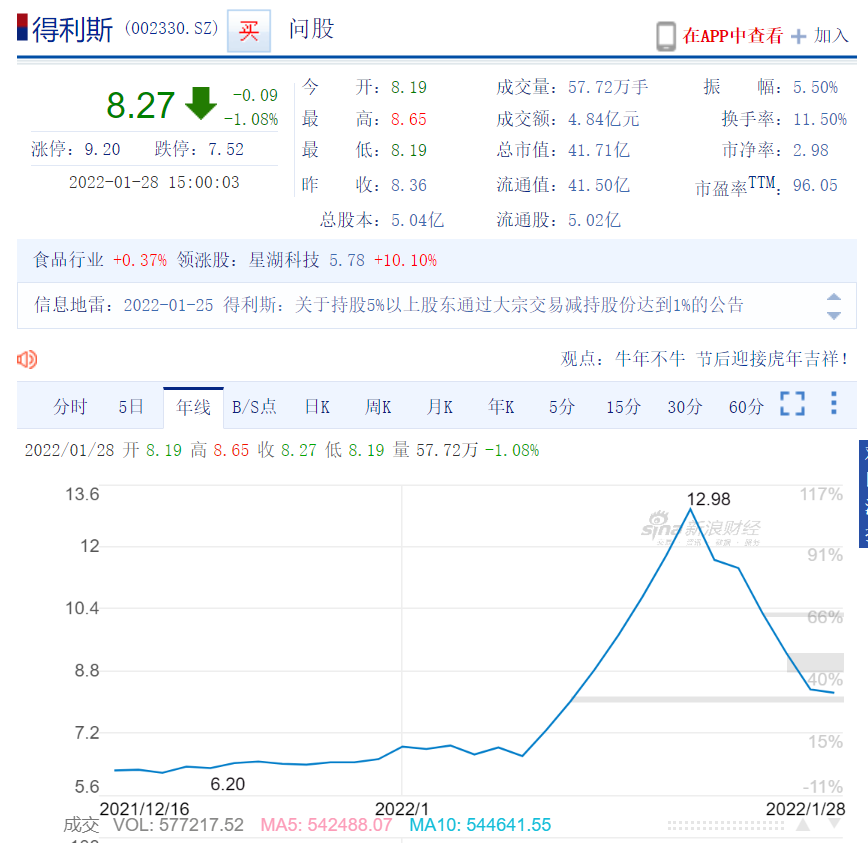
Task: Click the mobile phone app icon
Action: point(665,37)
